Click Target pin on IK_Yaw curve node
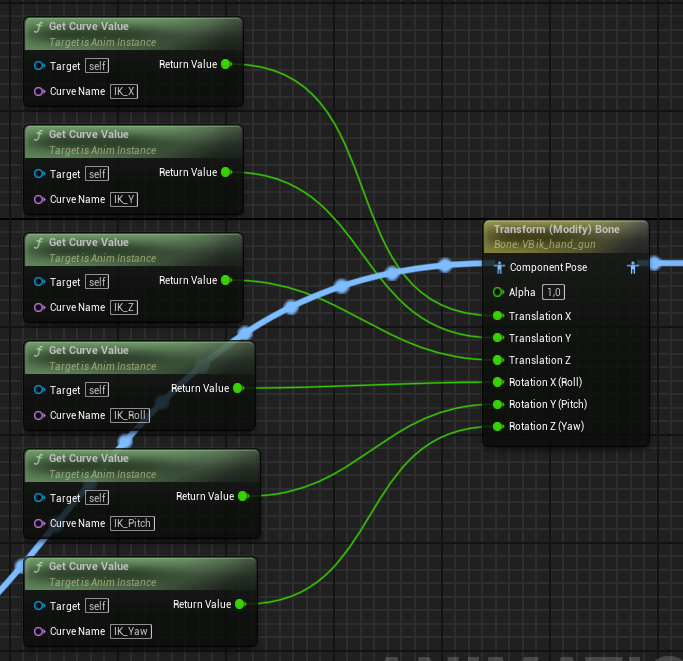Viewport: 683px width, 661px height. [x=39, y=606]
